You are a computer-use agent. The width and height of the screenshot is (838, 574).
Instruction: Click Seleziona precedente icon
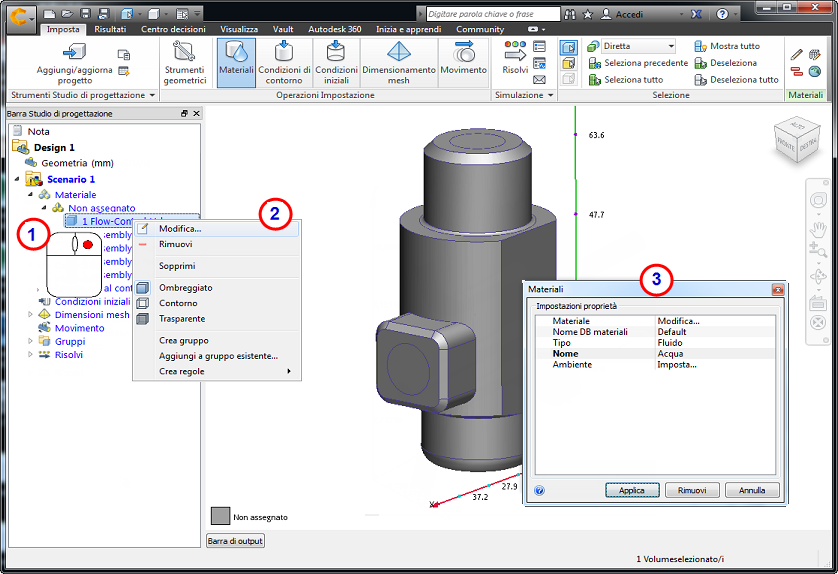(x=595, y=63)
